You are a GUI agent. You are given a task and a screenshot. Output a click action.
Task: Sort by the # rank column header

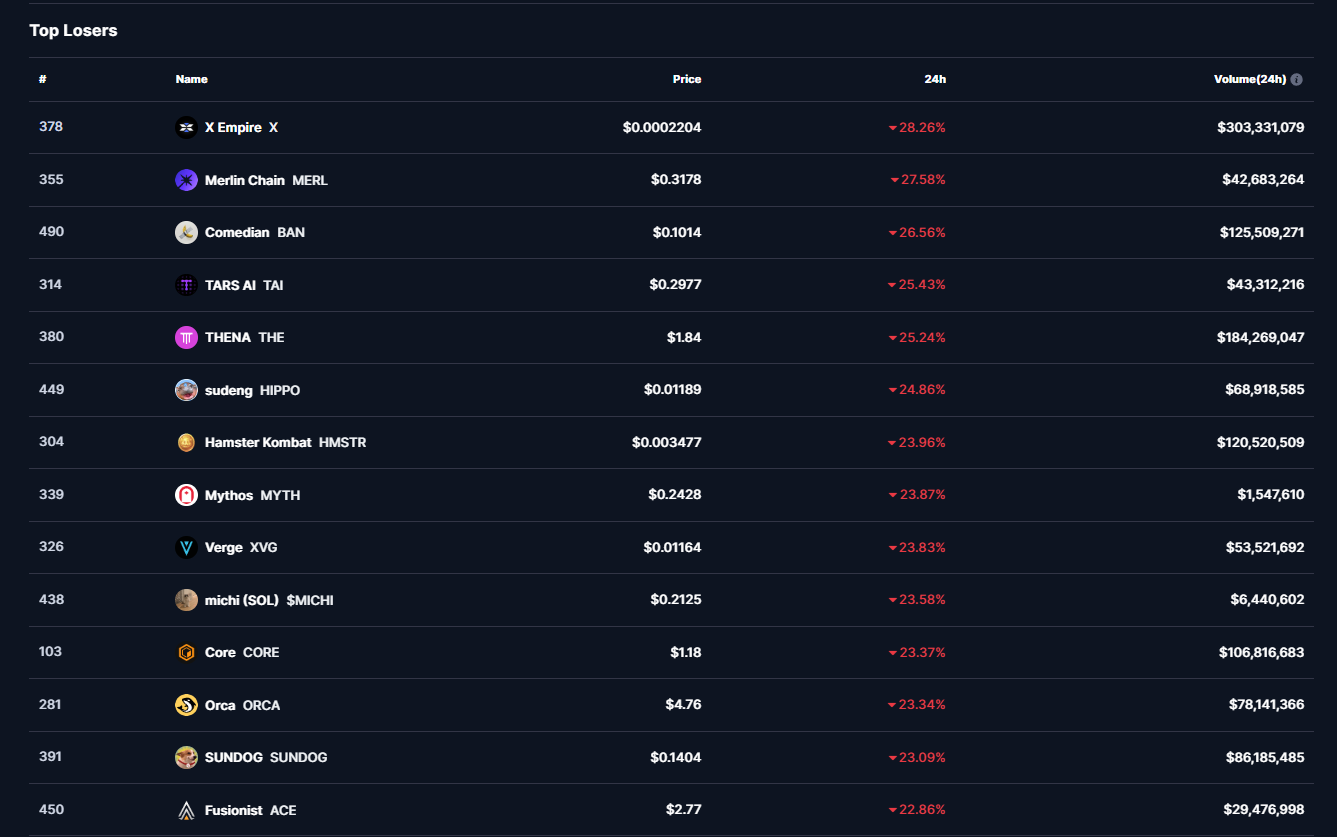pyautogui.click(x=43, y=79)
